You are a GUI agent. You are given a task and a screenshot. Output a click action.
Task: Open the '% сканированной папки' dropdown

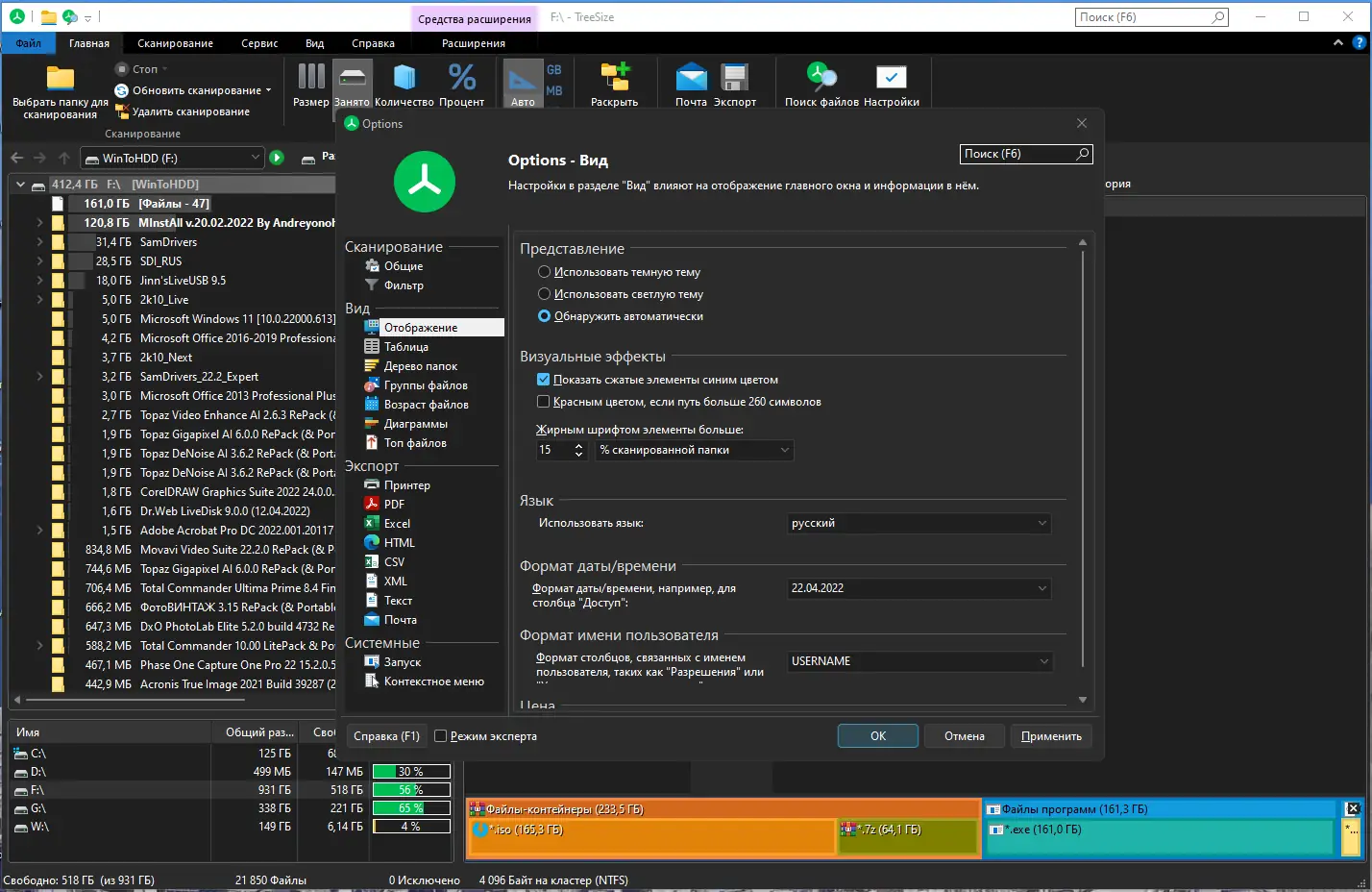(x=695, y=450)
